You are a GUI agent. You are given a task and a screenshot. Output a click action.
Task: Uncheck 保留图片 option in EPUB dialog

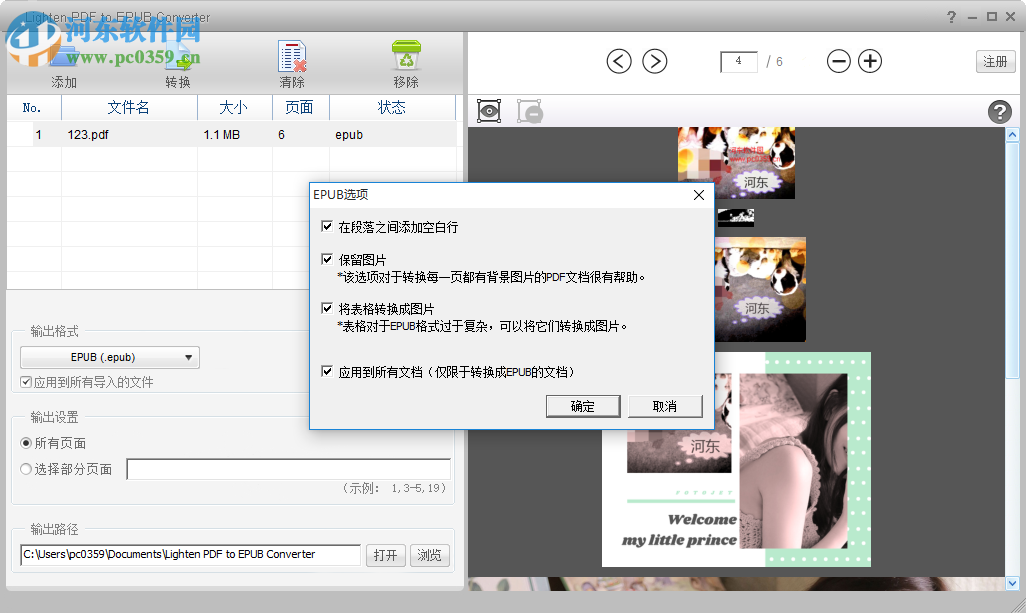[x=327, y=258]
